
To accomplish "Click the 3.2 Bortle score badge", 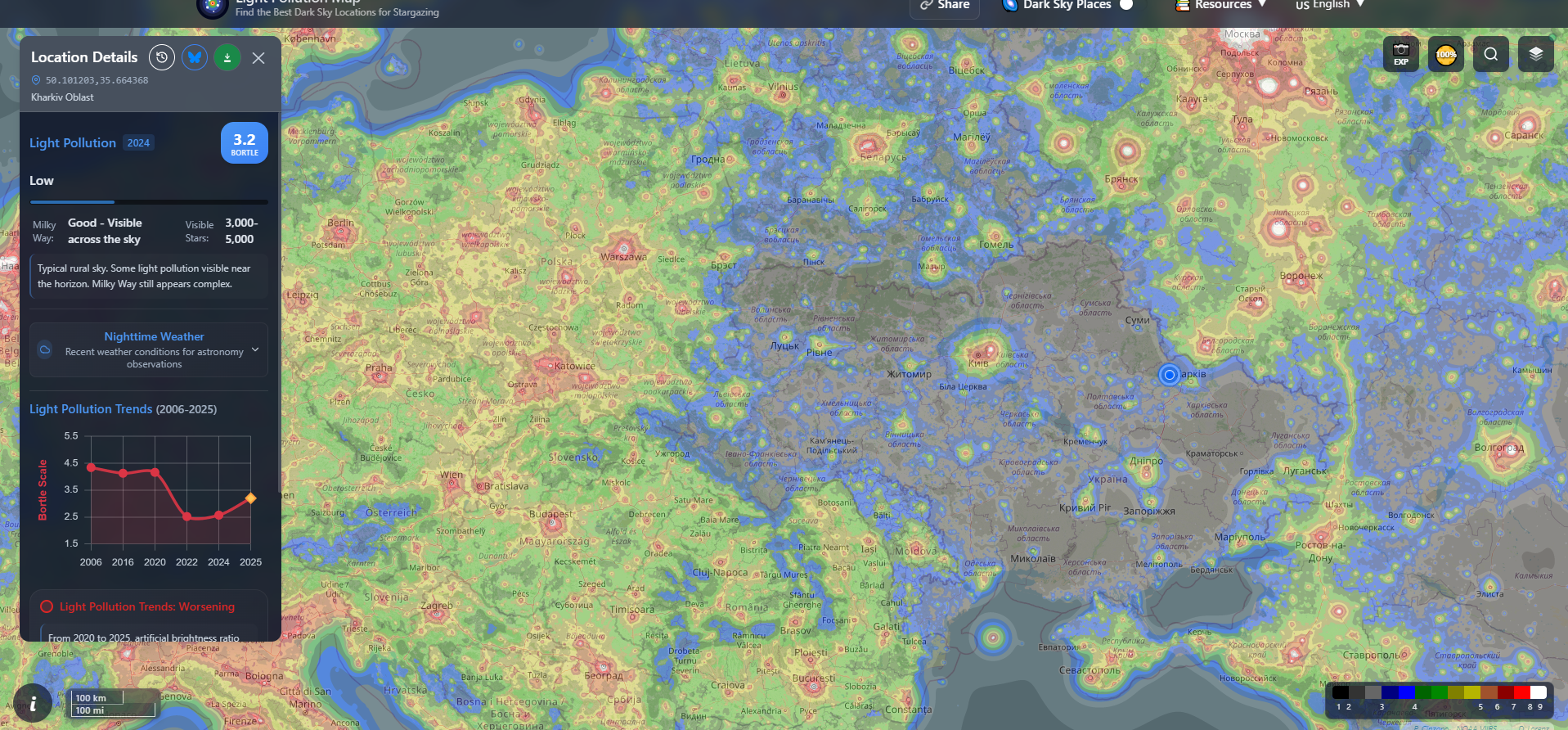I will (245, 143).
